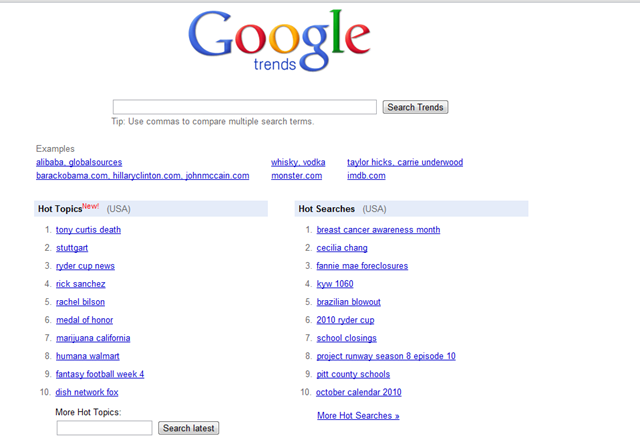This screenshot has width=640, height=448.
Task: Select the medal of honor topic link
Action: [x=84, y=320]
